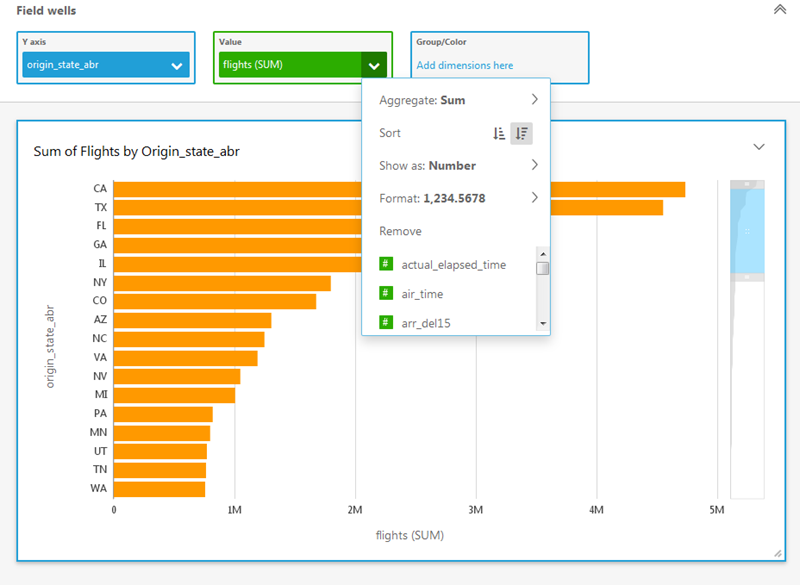Click the sort ascending icon

click(x=499, y=133)
